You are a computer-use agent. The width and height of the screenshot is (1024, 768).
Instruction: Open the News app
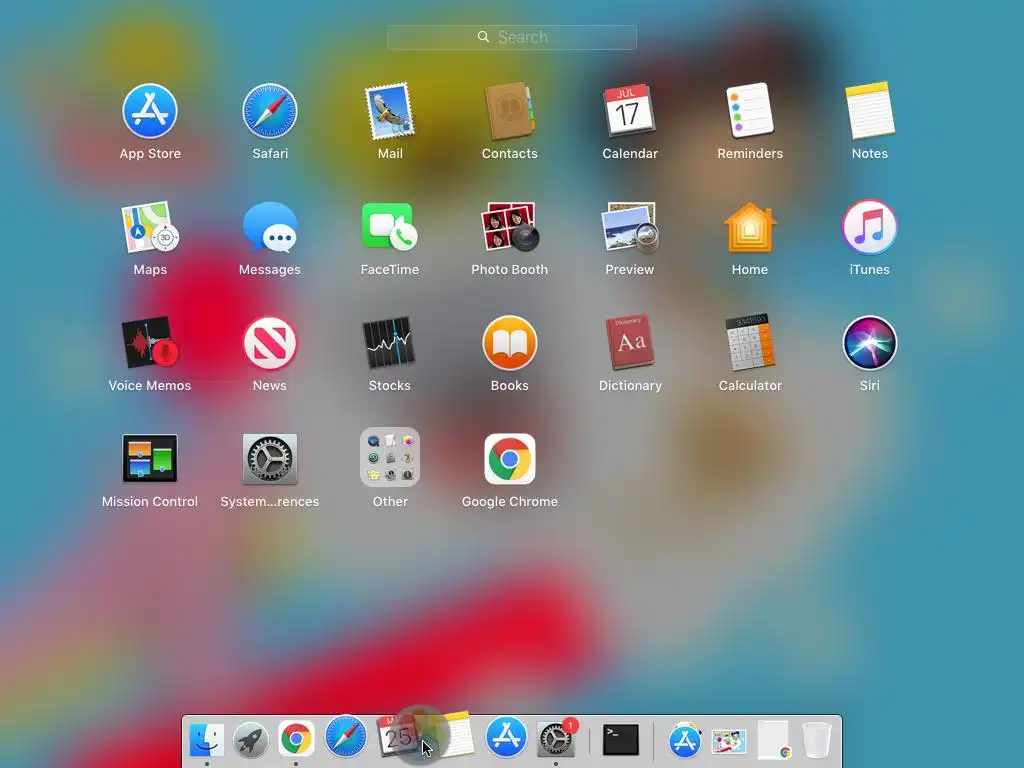(270, 343)
